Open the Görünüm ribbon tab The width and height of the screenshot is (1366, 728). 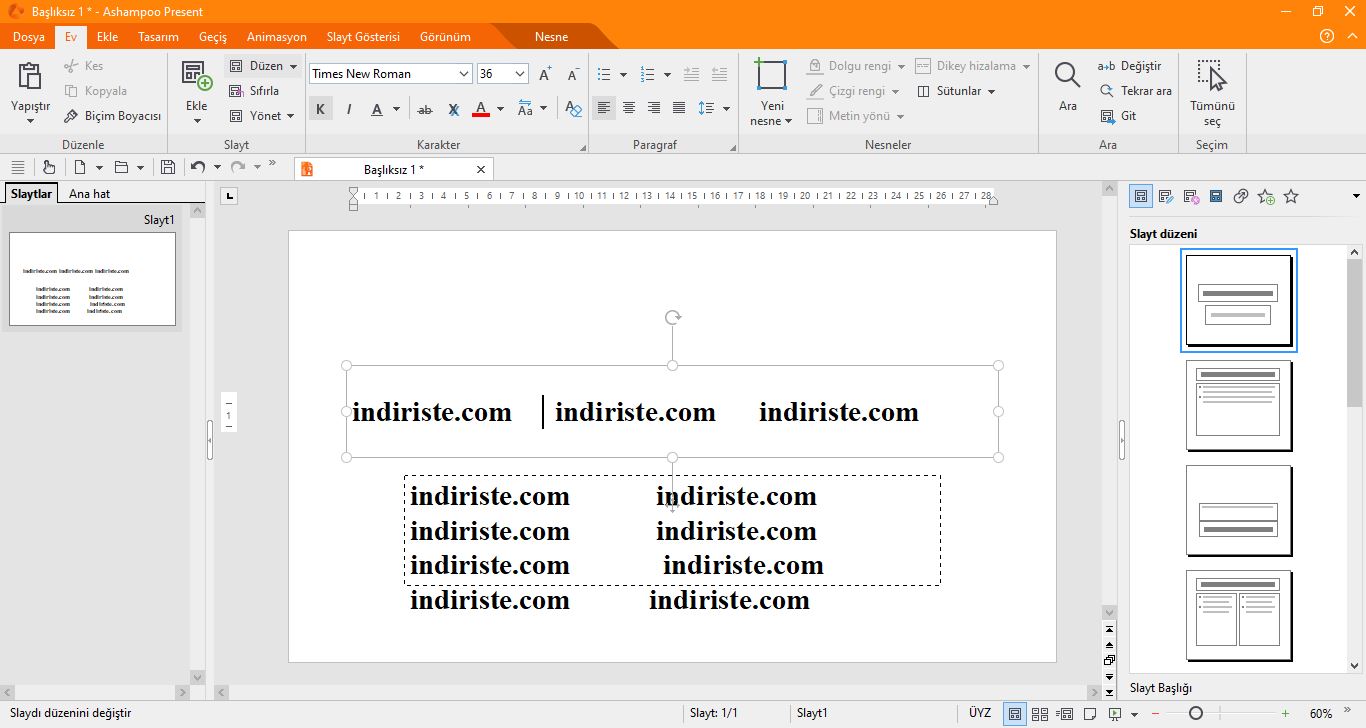pos(445,37)
